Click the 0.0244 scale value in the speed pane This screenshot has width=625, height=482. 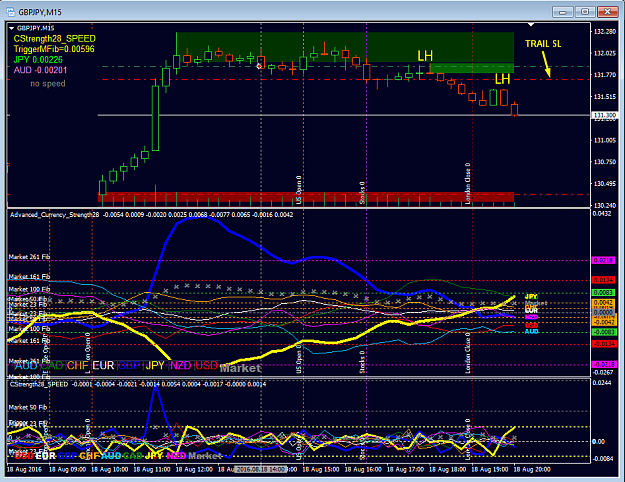pyautogui.click(x=602, y=383)
